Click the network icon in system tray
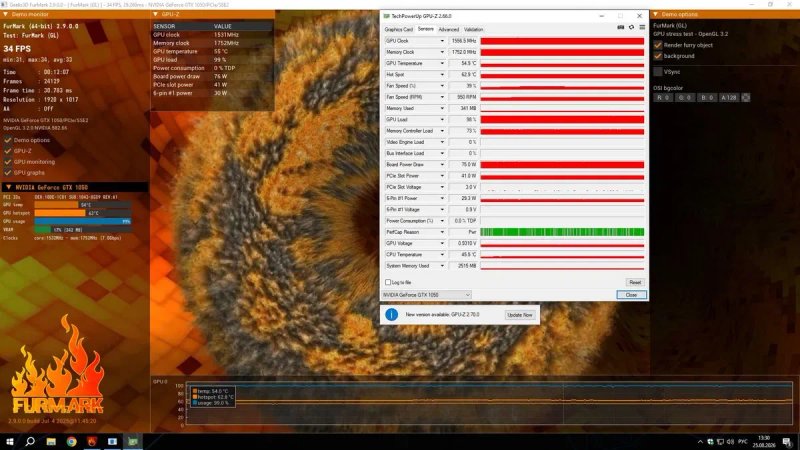The image size is (800, 450). click(x=720, y=442)
